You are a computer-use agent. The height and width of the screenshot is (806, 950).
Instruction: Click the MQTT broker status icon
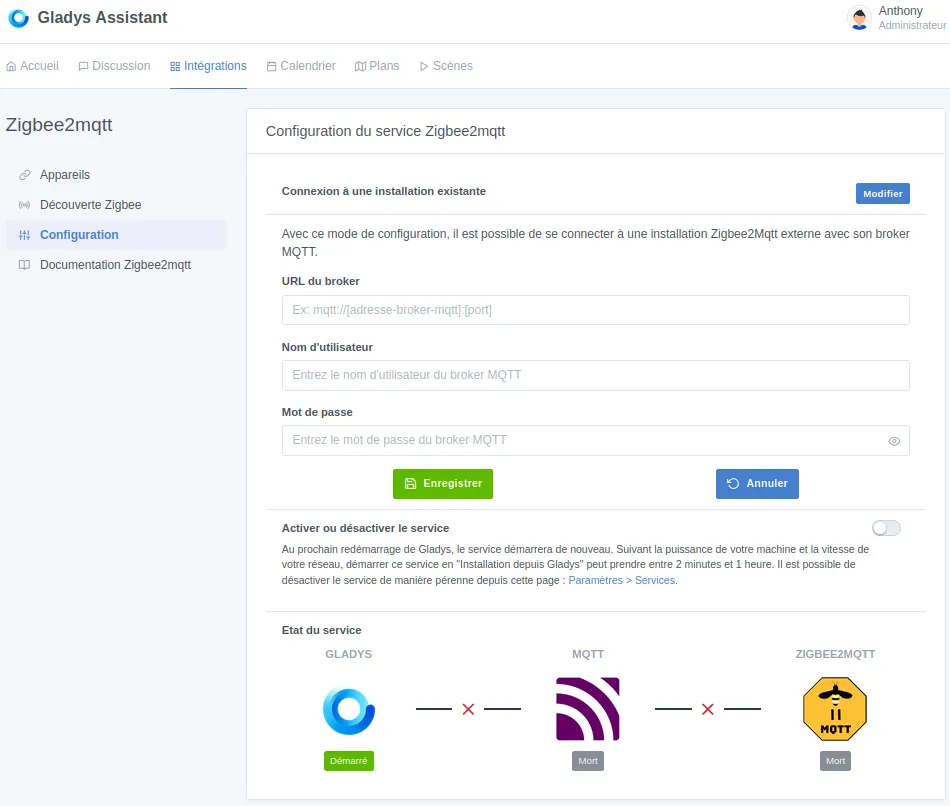587,706
